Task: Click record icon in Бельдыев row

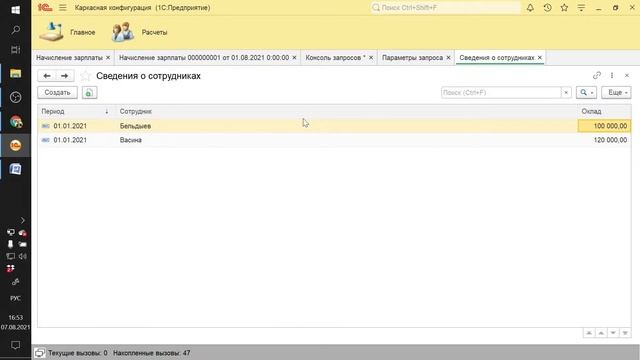Action: [46, 126]
